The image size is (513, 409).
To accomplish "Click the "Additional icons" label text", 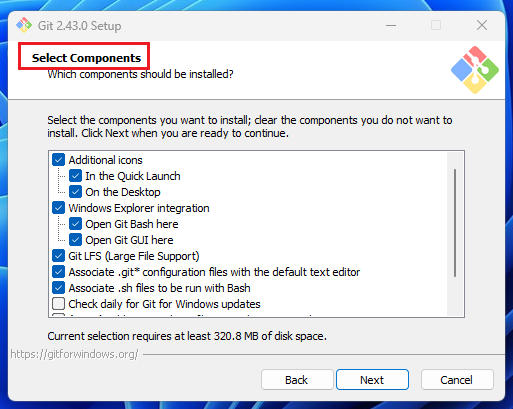I will [x=105, y=160].
